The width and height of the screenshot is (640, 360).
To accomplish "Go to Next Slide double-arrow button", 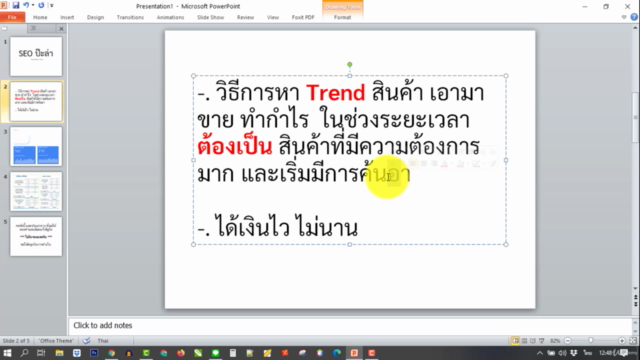I will click(636, 304).
